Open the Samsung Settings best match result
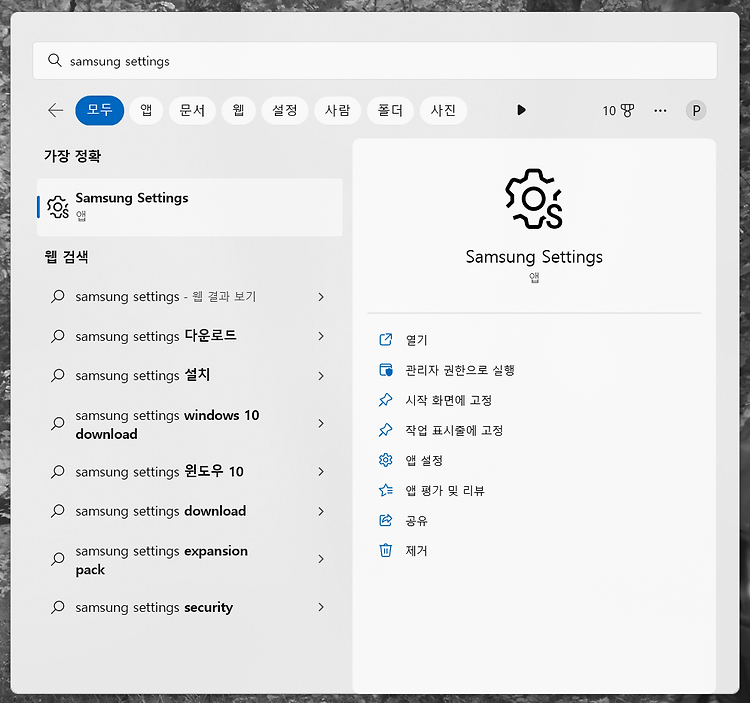 tap(189, 207)
